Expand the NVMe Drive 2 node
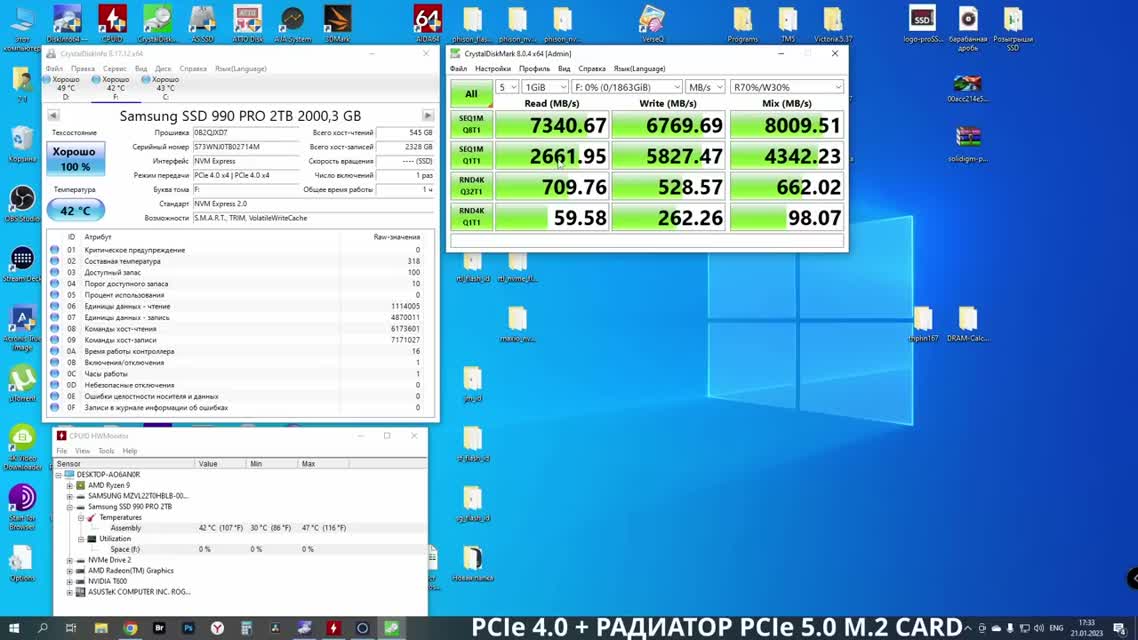Screen dimensions: 1138x640 (x=70, y=560)
